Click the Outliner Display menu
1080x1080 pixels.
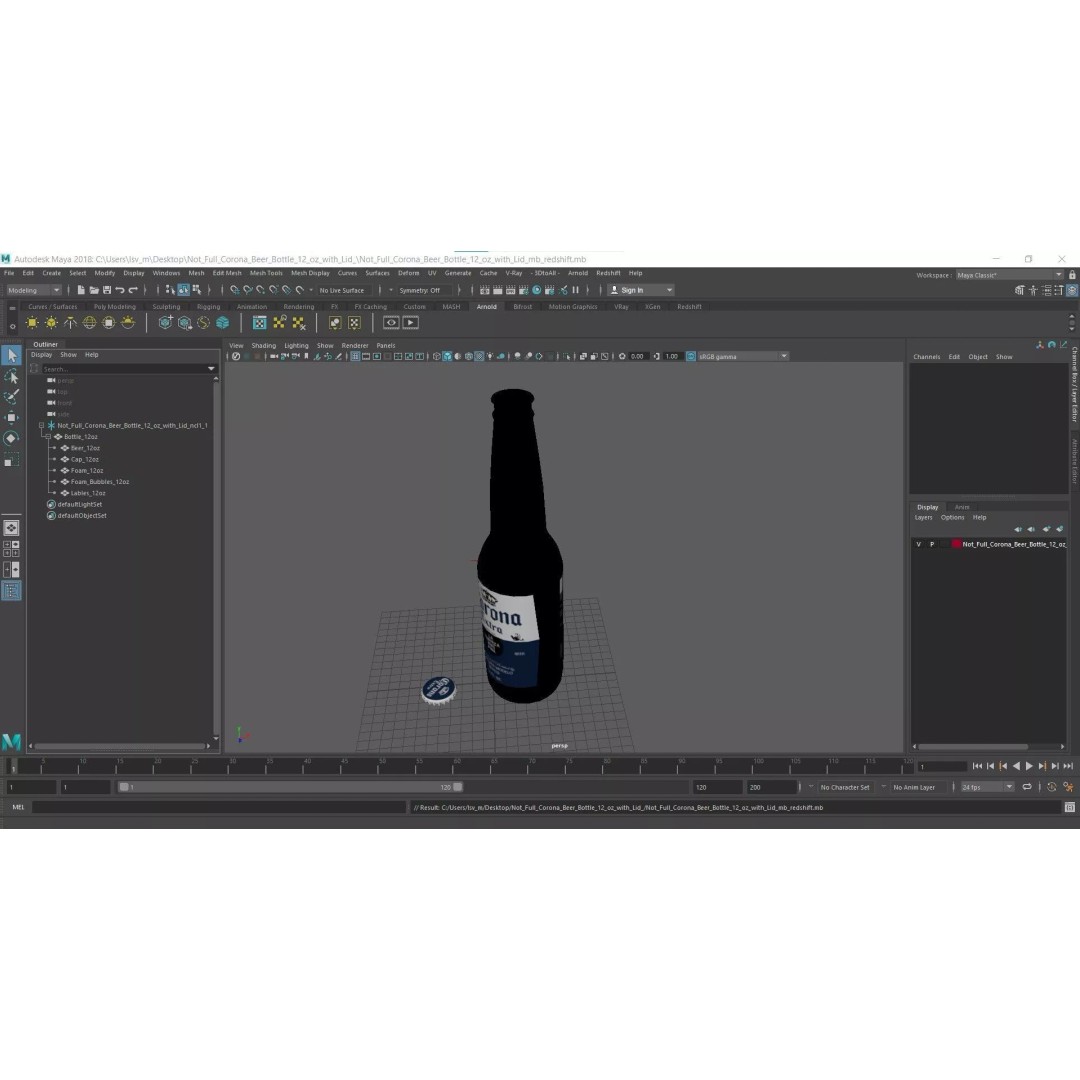pos(41,355)
